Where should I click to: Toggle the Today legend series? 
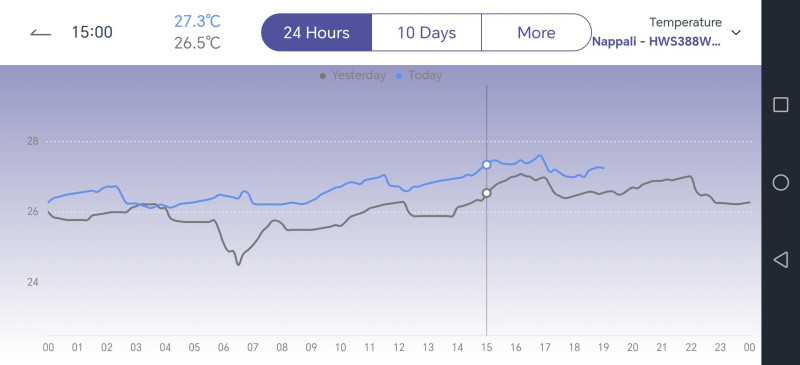pos(419,76)
